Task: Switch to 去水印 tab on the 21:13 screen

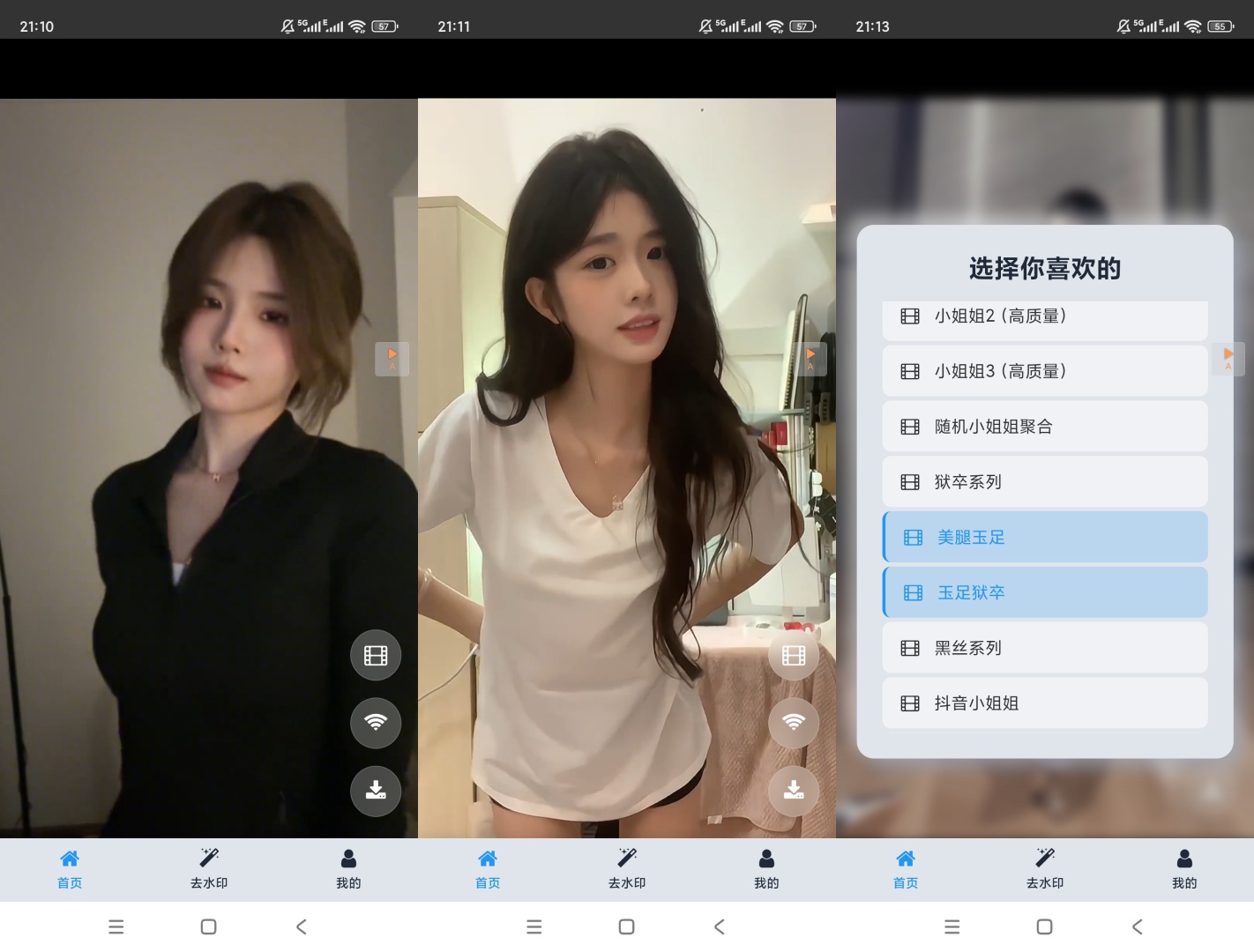Action: click(1045, 869)
